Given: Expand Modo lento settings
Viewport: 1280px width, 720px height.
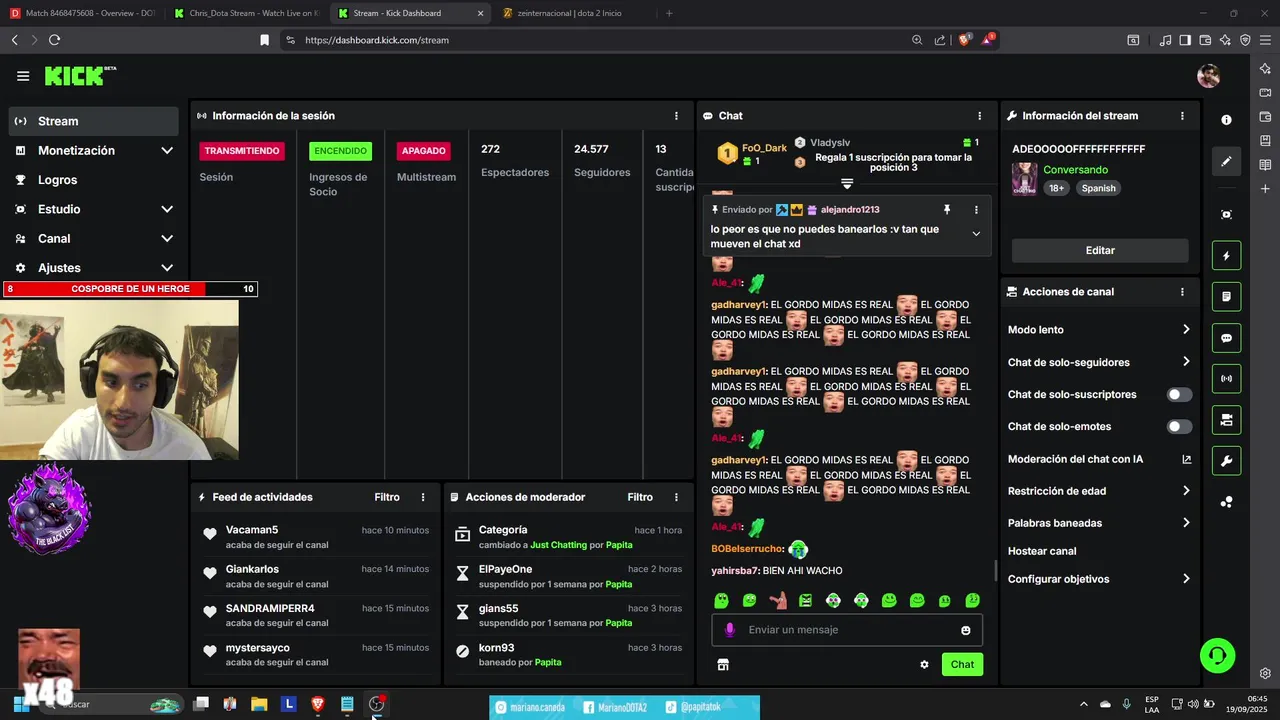Looking at the screenshot, I should point(1099,330).
